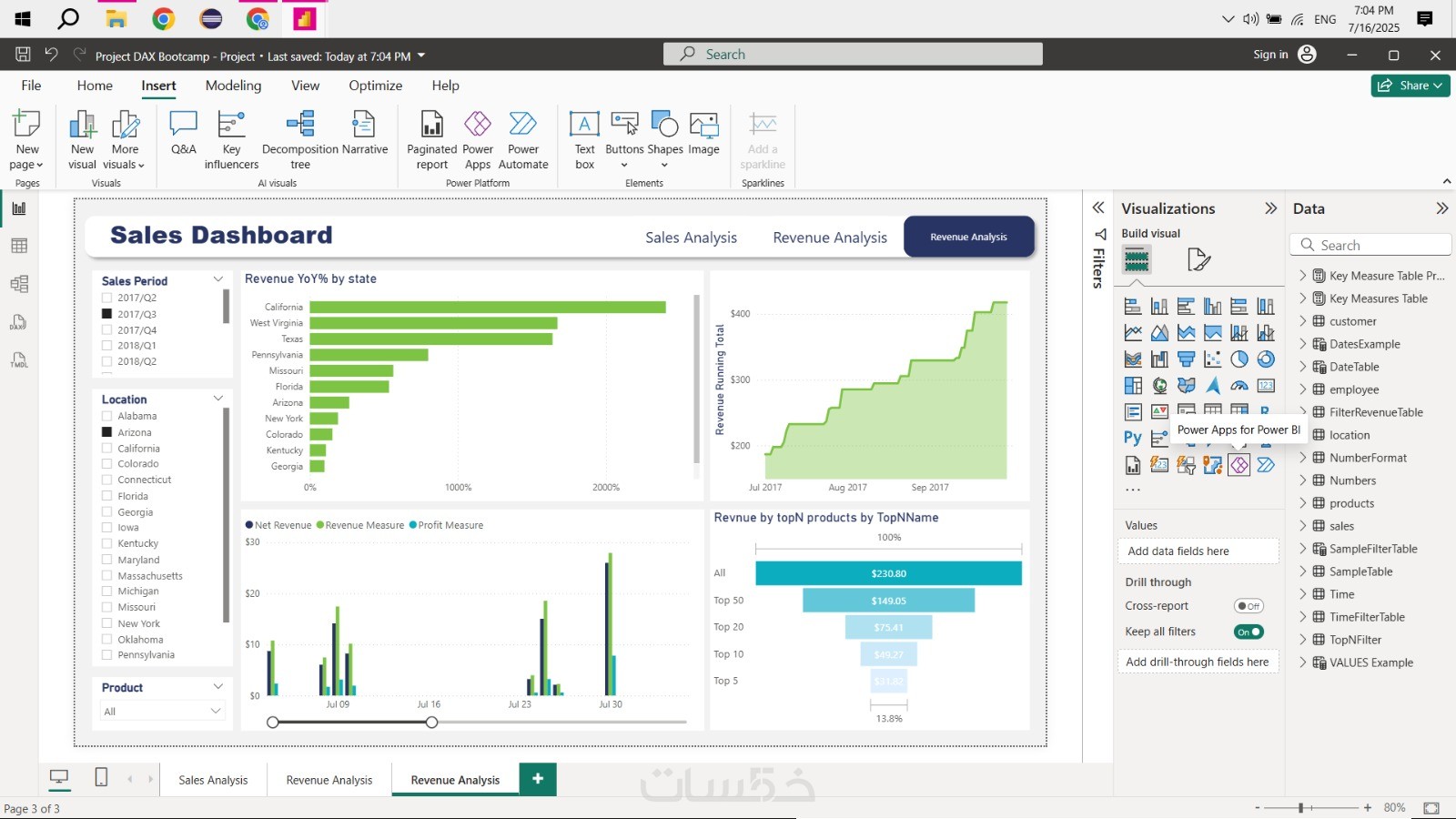The width and height of the screenshot is (1456, 819).
Task: Open the Format visual pane icon
Action: click(1198, 260)
